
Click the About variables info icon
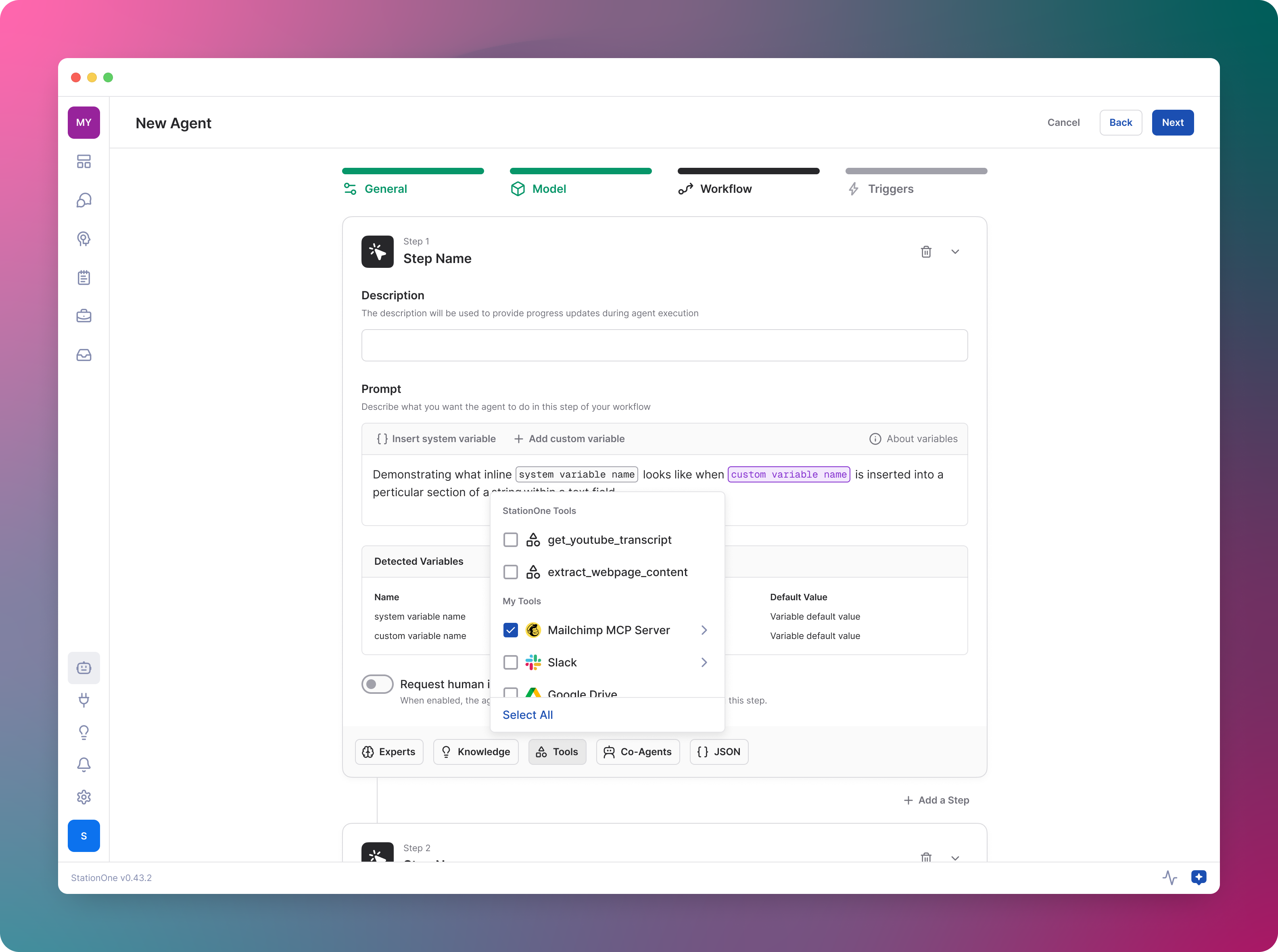tap(875, 438)
